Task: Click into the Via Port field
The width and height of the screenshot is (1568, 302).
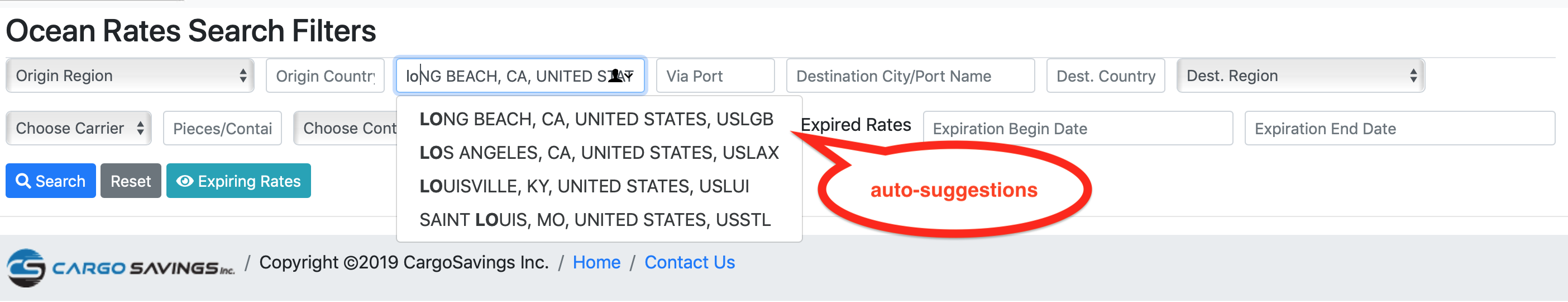Action: point(715,75)
